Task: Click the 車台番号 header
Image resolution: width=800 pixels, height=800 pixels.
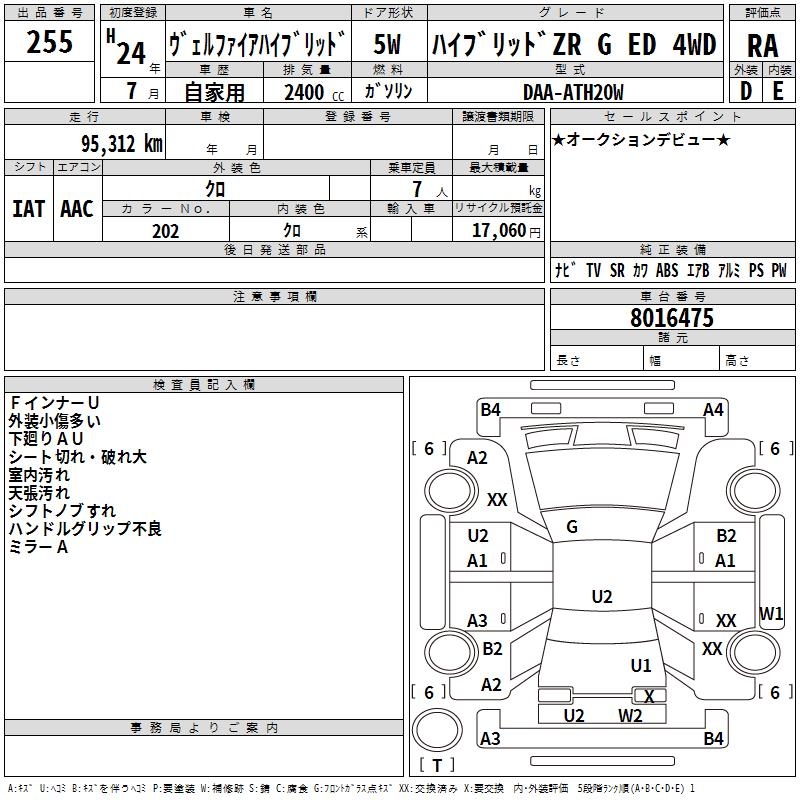Action: [x=672, y=297]
